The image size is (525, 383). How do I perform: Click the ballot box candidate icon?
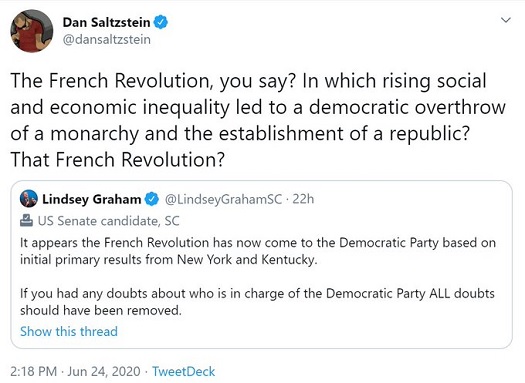[26, 221]
